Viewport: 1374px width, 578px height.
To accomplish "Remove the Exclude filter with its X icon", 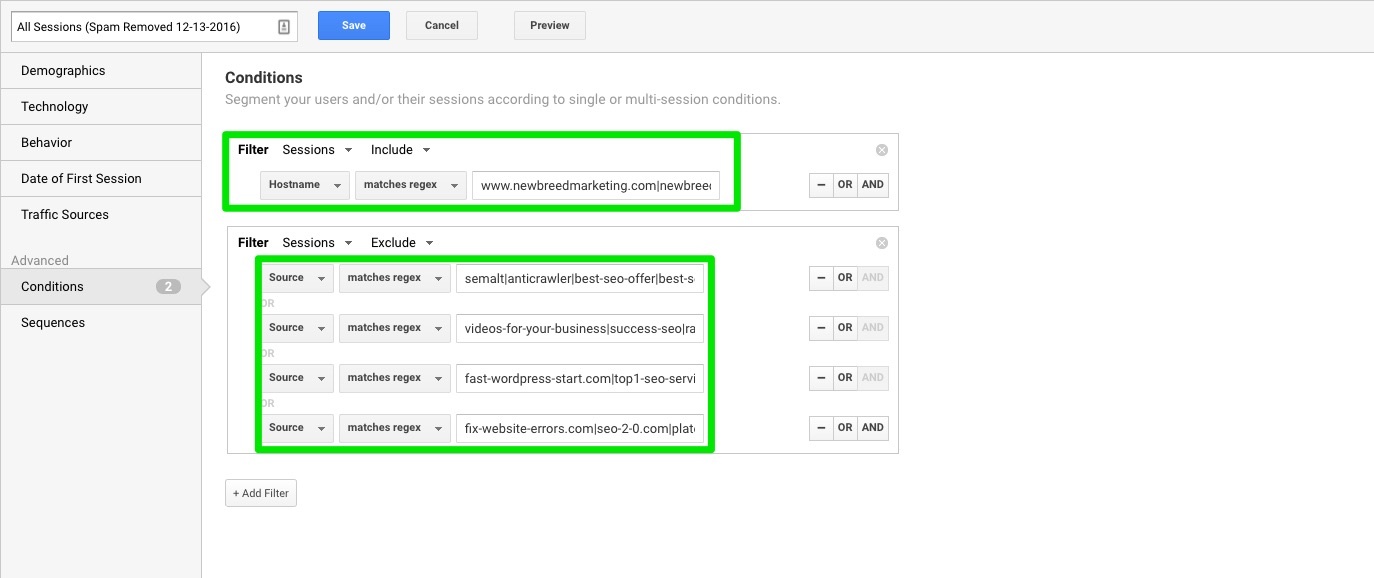I will (881, 243).
